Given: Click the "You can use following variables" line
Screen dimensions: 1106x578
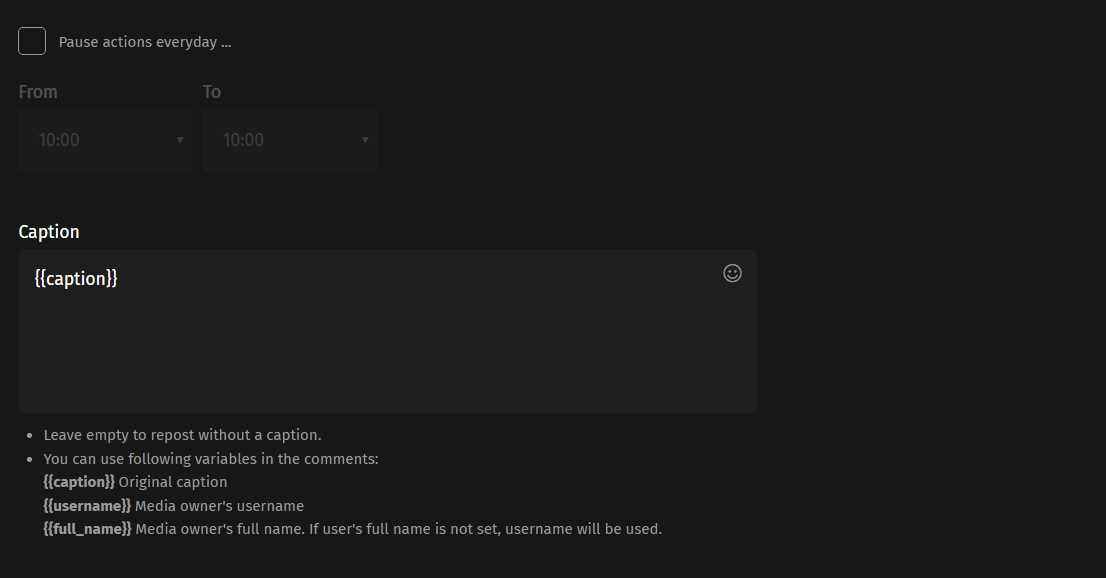Looking at the screenshot, I should click(x=211, y=459).
